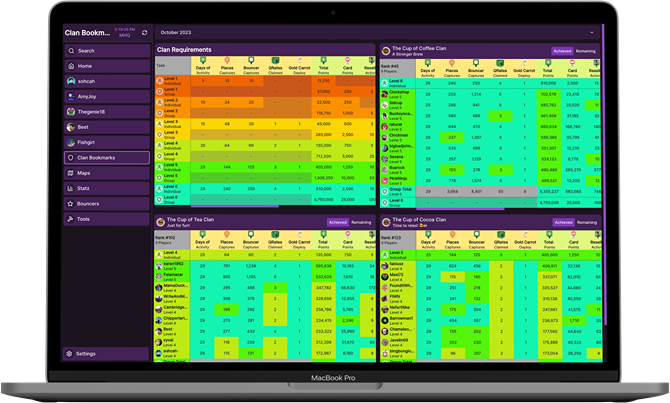Click the Cup of Coffee Clan logo

tap(385, 50)
